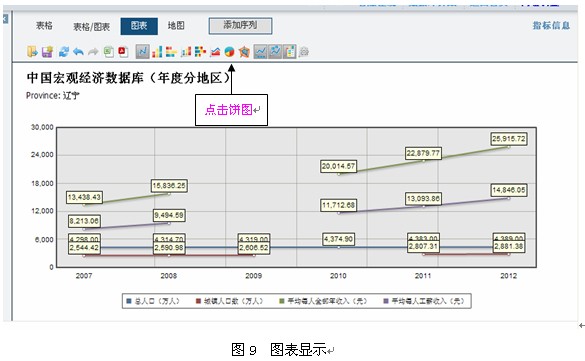Click the save disk icon

(x=47, y=51)
